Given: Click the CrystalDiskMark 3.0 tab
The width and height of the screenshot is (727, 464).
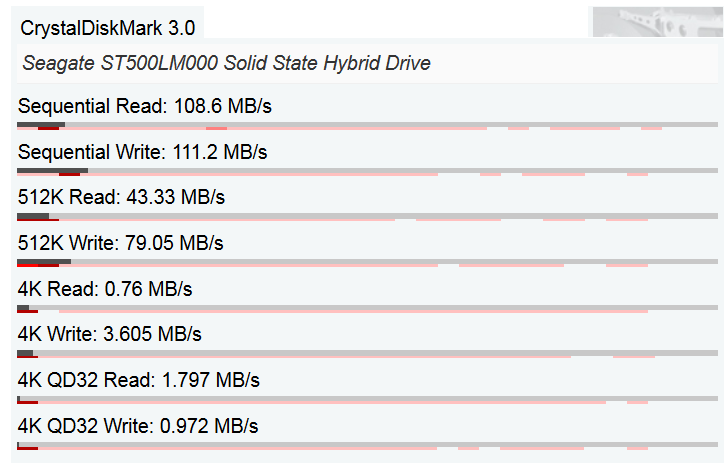Looking at the screenshot, I should coord(108,28).
